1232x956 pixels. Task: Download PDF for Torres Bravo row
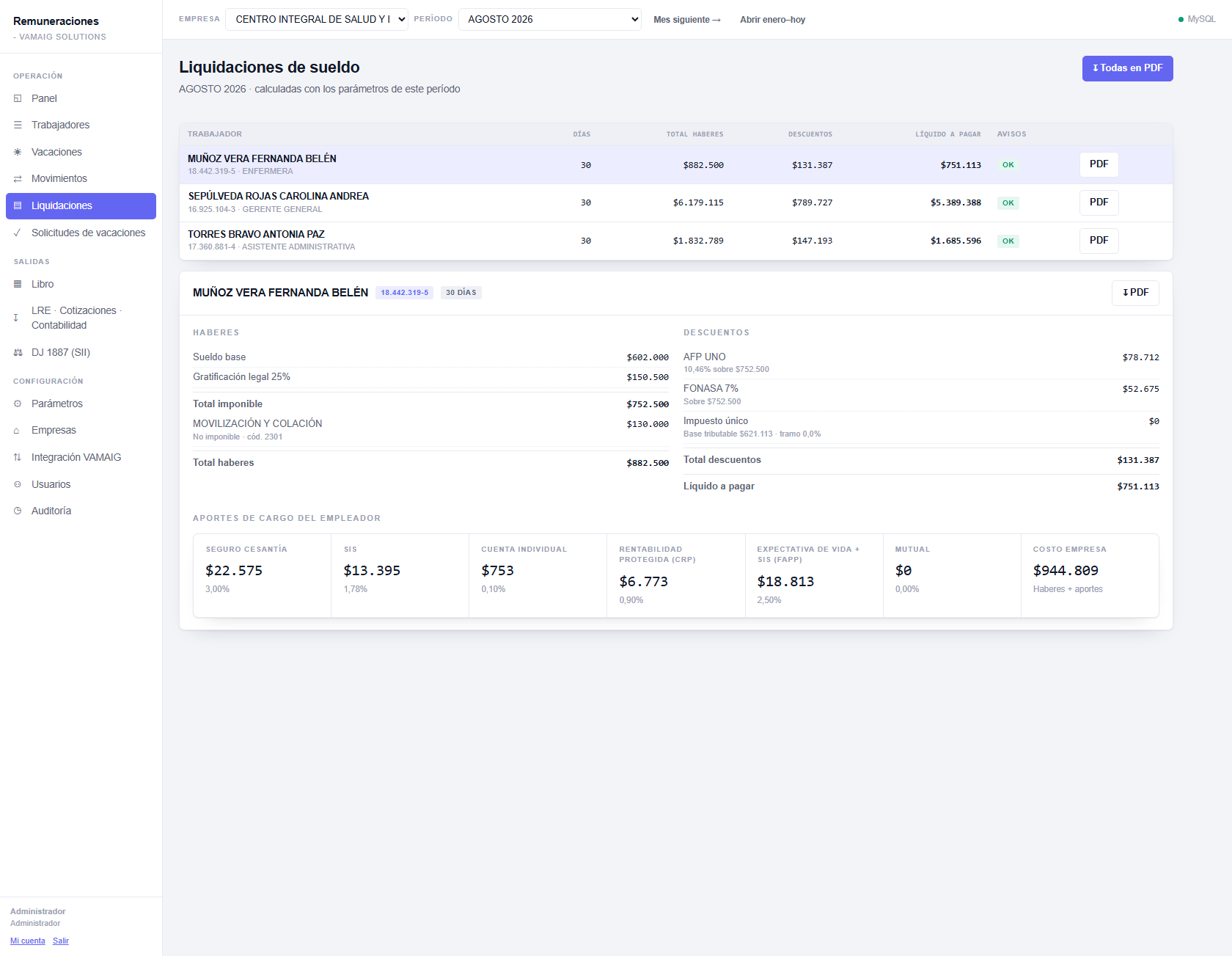(1099, 241)
